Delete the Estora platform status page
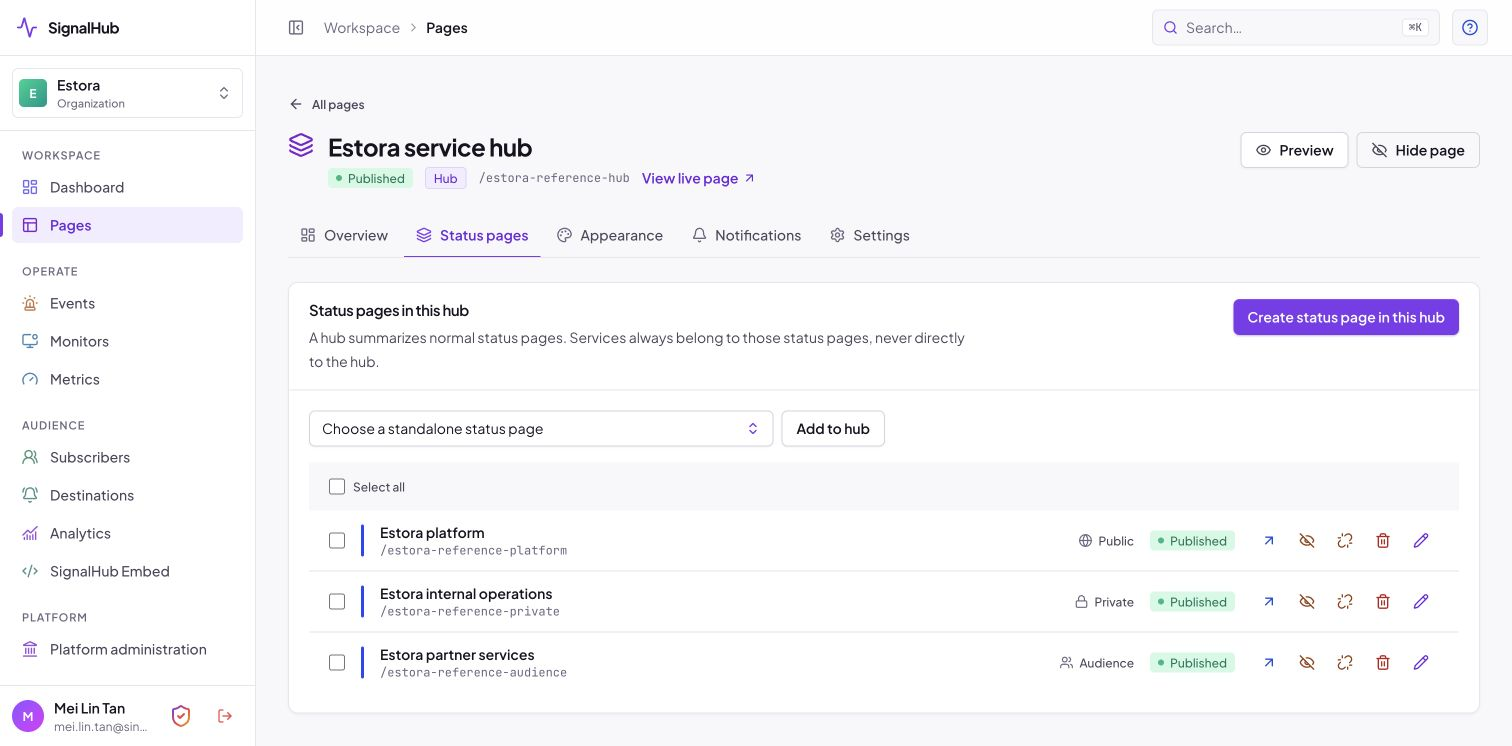This screenshot has height=746, width=1512. [x=1383, y=541]
